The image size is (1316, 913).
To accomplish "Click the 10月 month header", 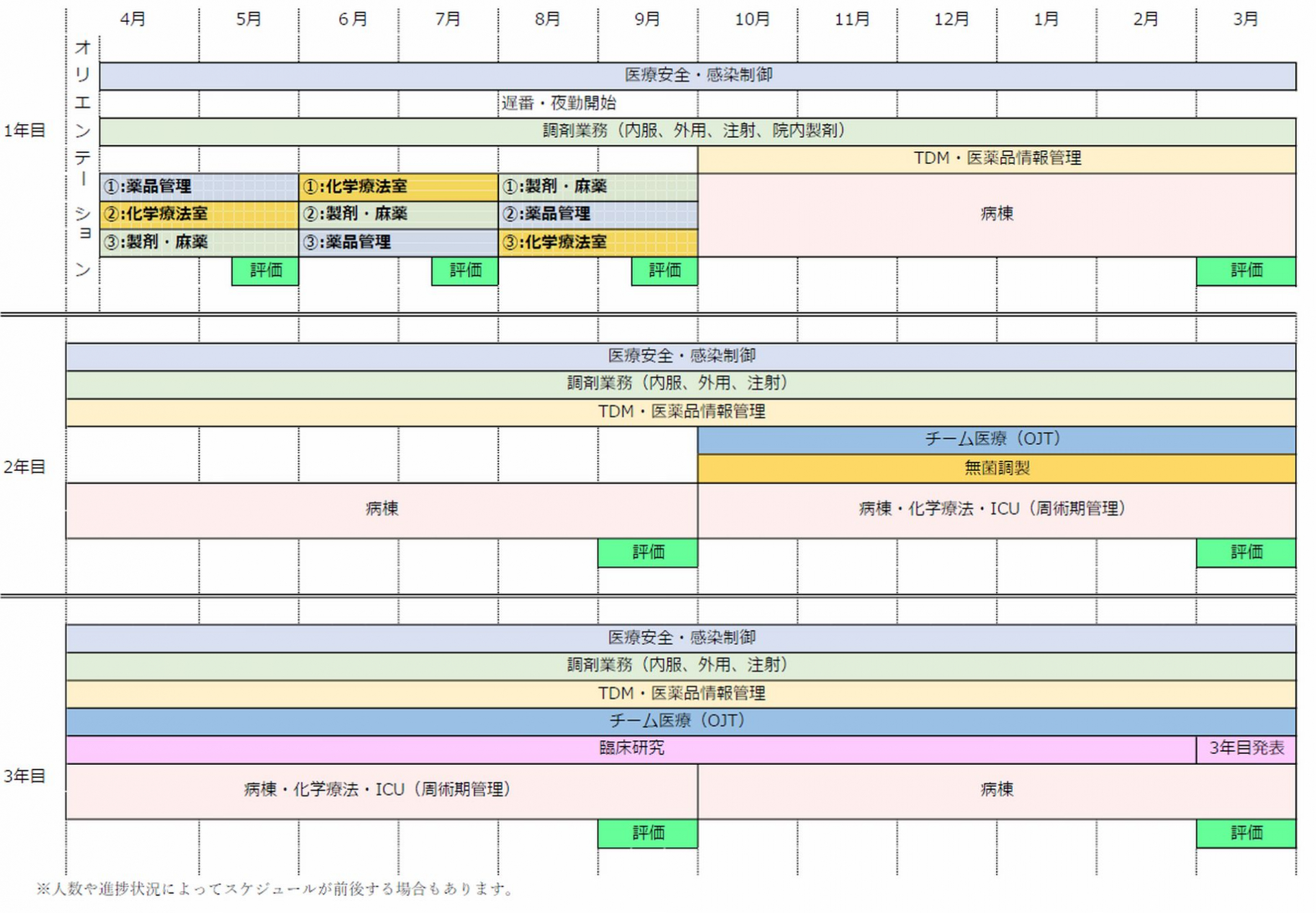I will pos(752,19).
